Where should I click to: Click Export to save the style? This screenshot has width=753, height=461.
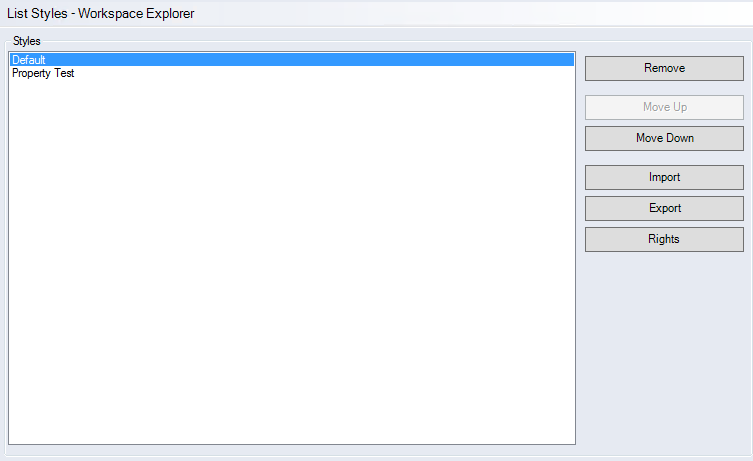point(664,208)
